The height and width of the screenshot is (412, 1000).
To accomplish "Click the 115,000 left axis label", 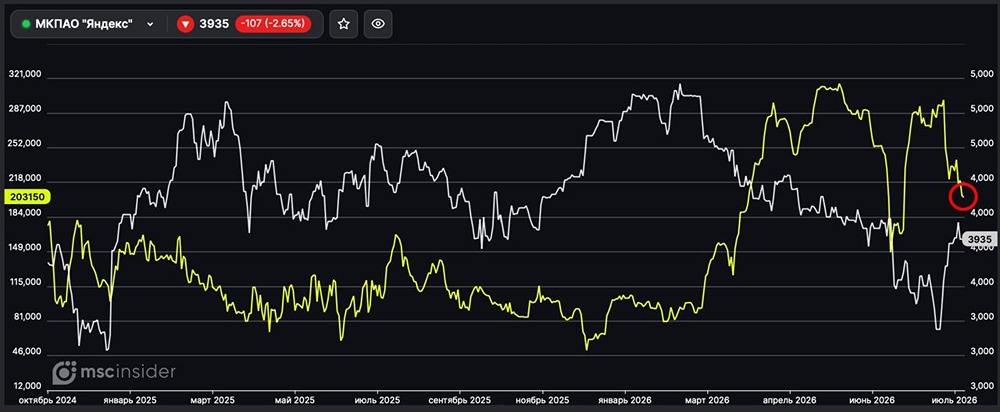I will coord(26,283).
